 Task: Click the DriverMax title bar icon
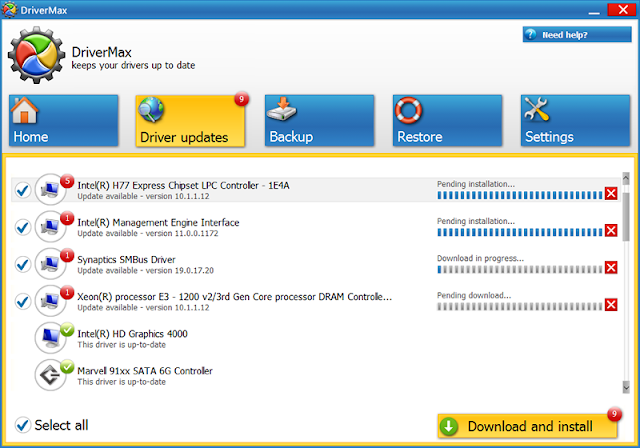(9, 9)
